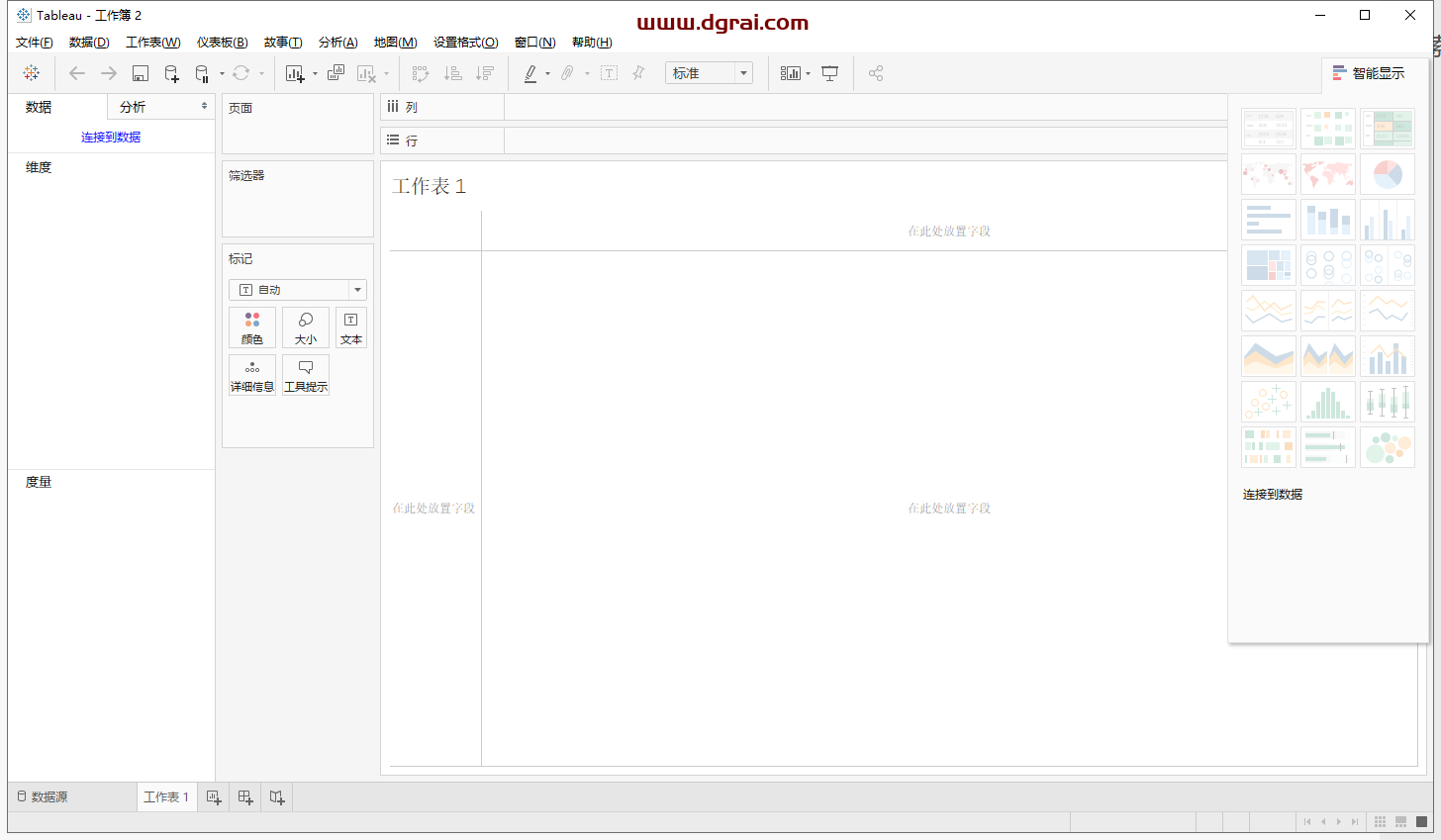
Task: Open the 自动 mark type dropdown
Action: (298, 290)
